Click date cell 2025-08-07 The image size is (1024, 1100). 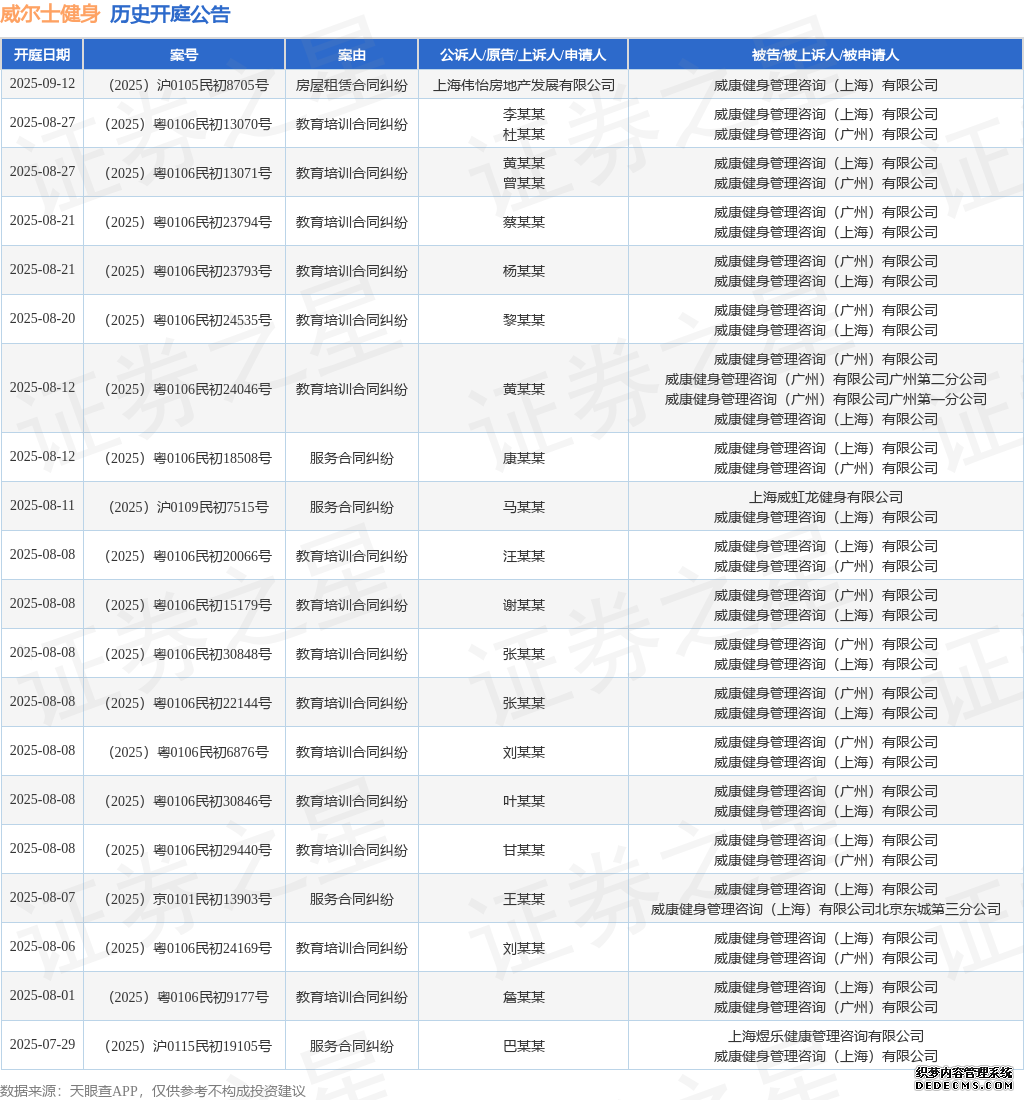tap(42, 897)
